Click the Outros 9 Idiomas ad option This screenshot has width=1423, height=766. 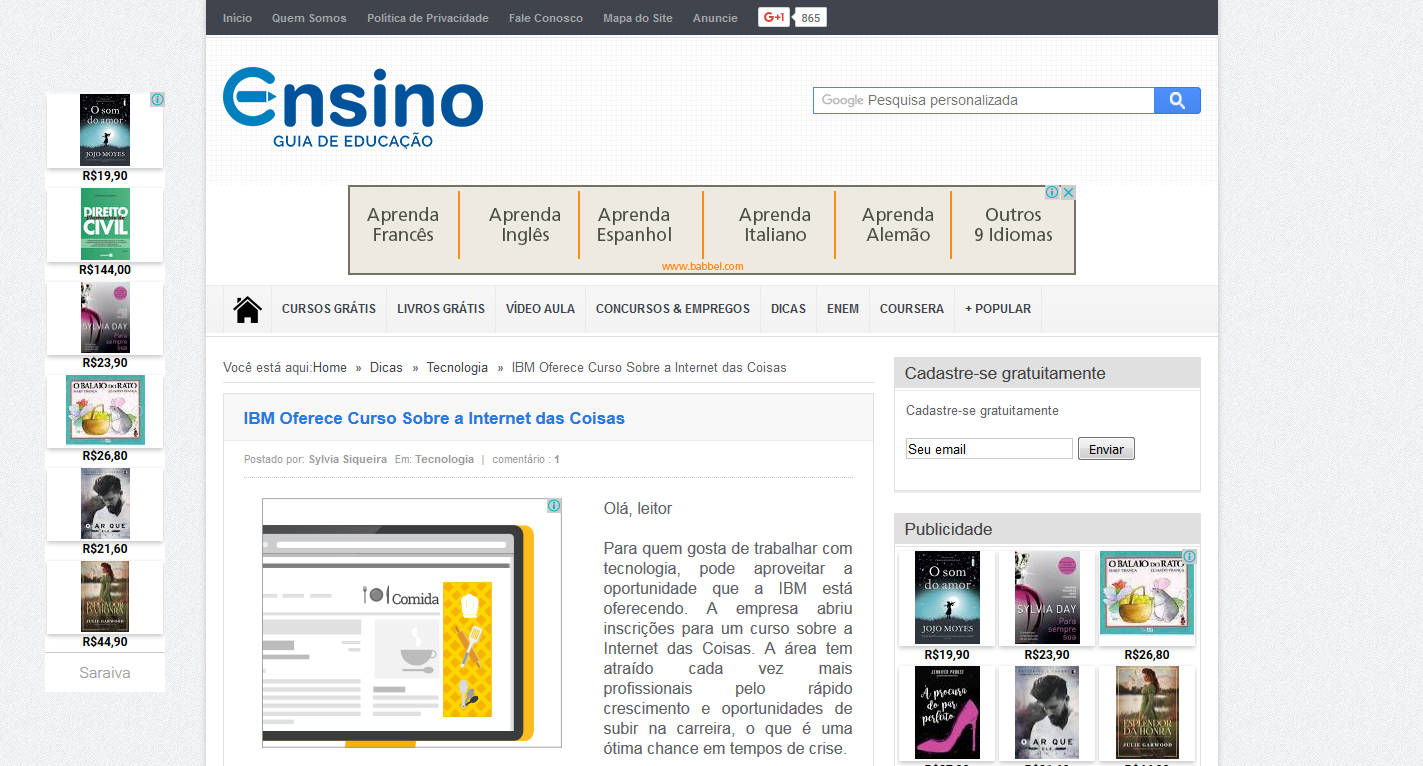coord(1013,225)
